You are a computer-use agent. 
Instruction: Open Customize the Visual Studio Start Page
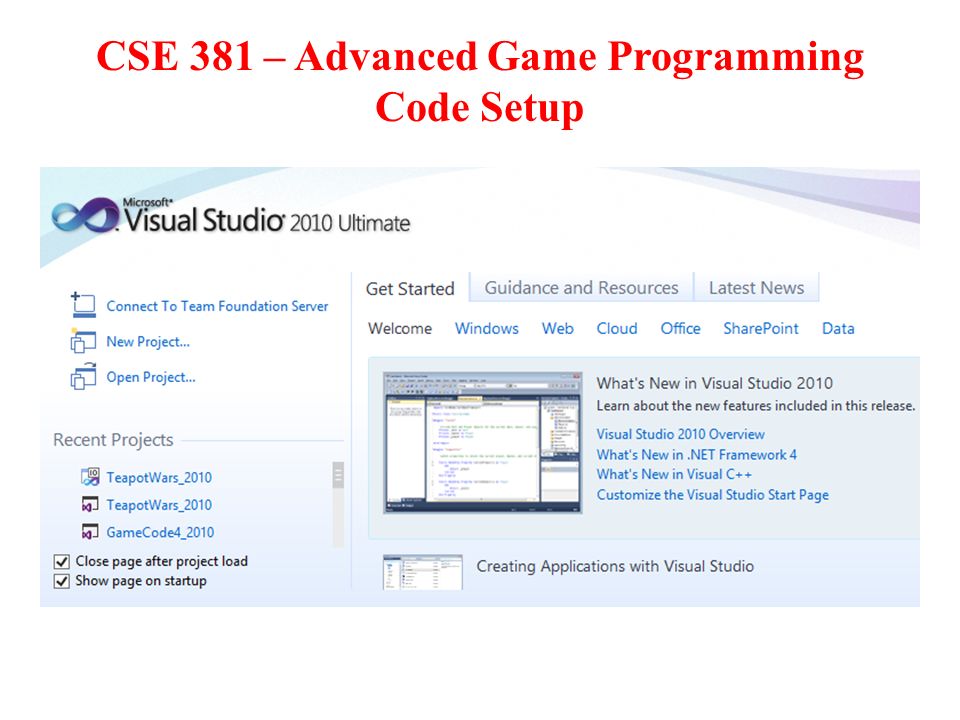point(713,495)
